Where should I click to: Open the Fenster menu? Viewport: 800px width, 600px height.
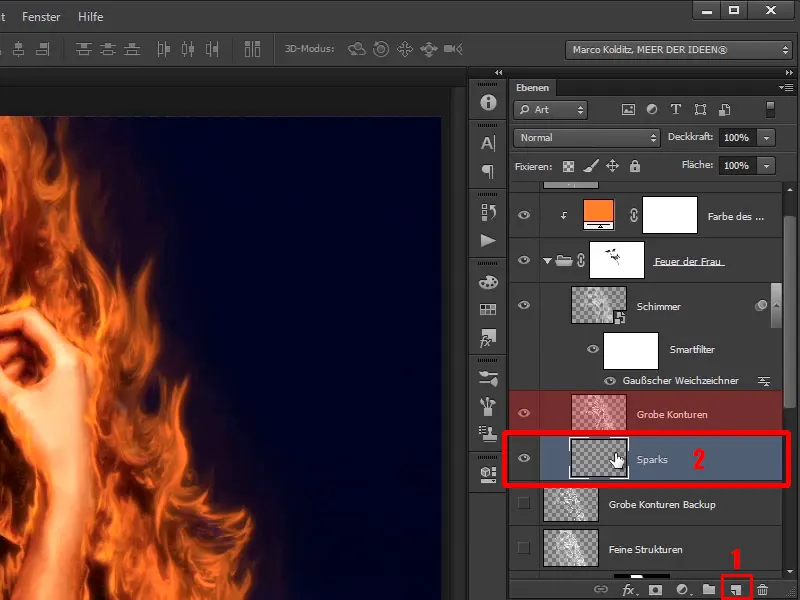tap(41, 17)
